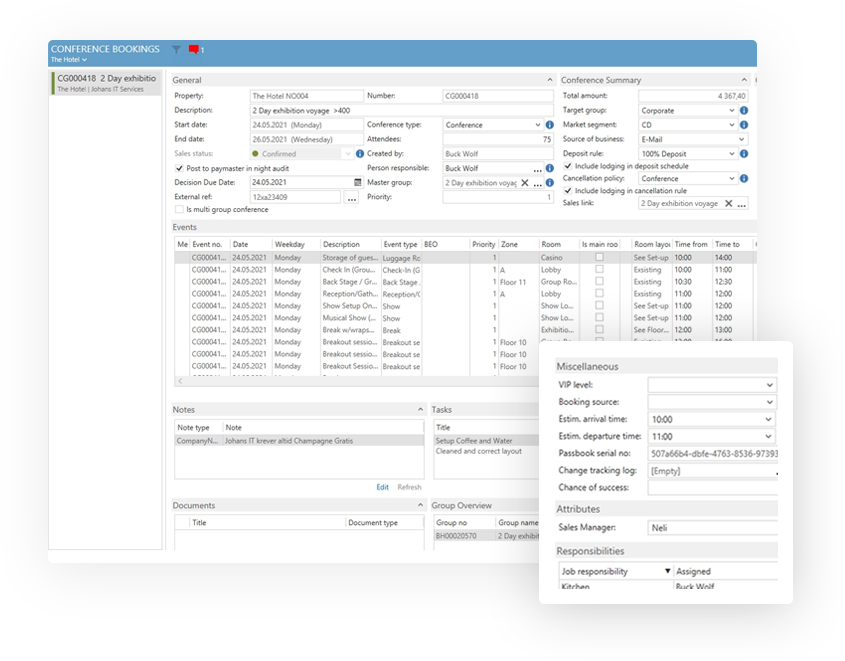Check Is main room for Casino row
845x661 pixels.
(599, 258)
